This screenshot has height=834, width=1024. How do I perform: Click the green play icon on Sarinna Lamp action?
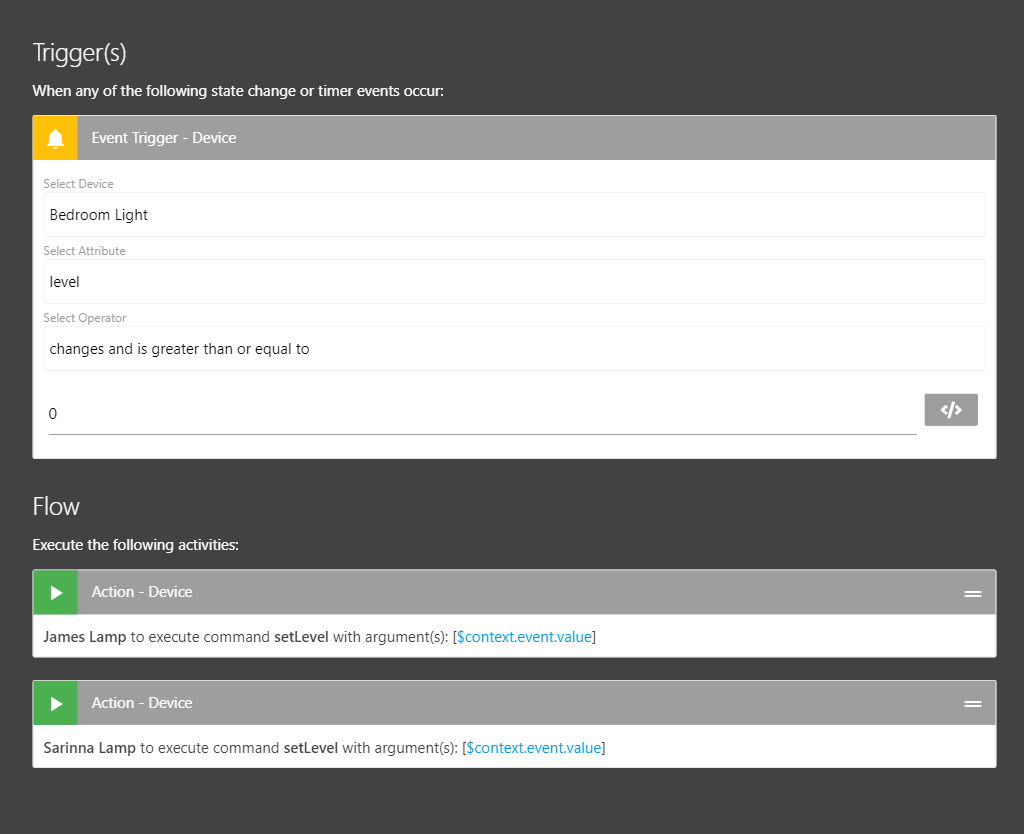tap(55, 702)
